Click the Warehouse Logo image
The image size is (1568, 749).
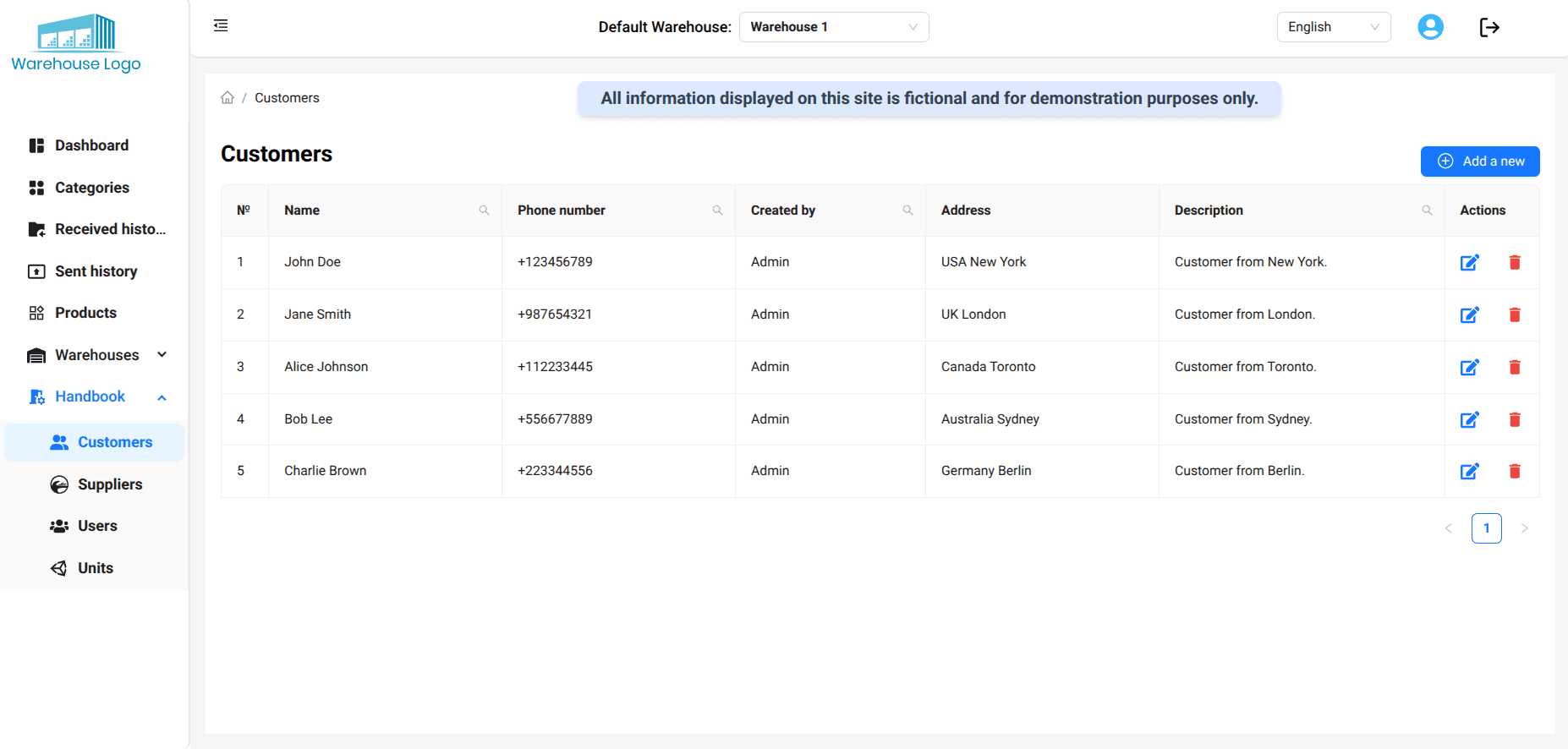(76, 43)
